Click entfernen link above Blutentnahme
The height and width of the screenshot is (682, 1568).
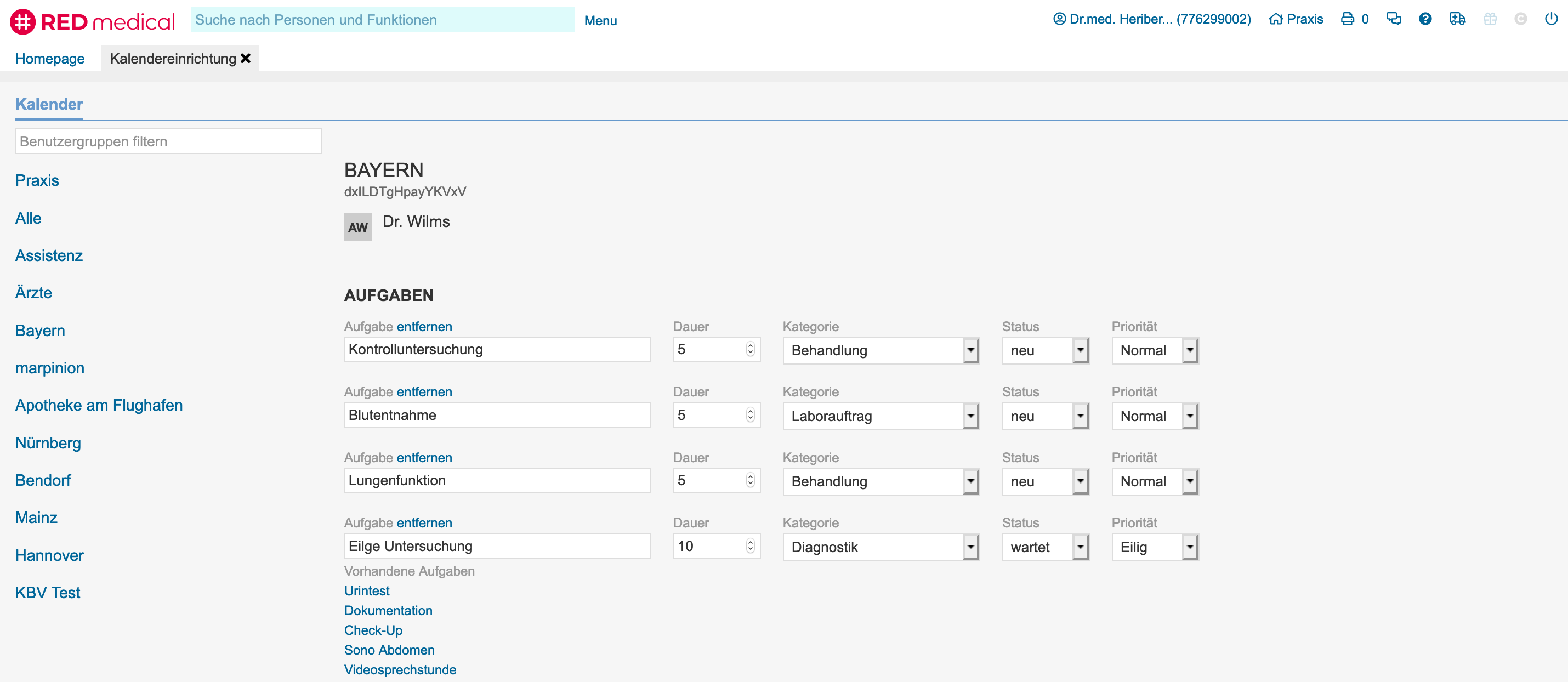[x=424, y=391]
